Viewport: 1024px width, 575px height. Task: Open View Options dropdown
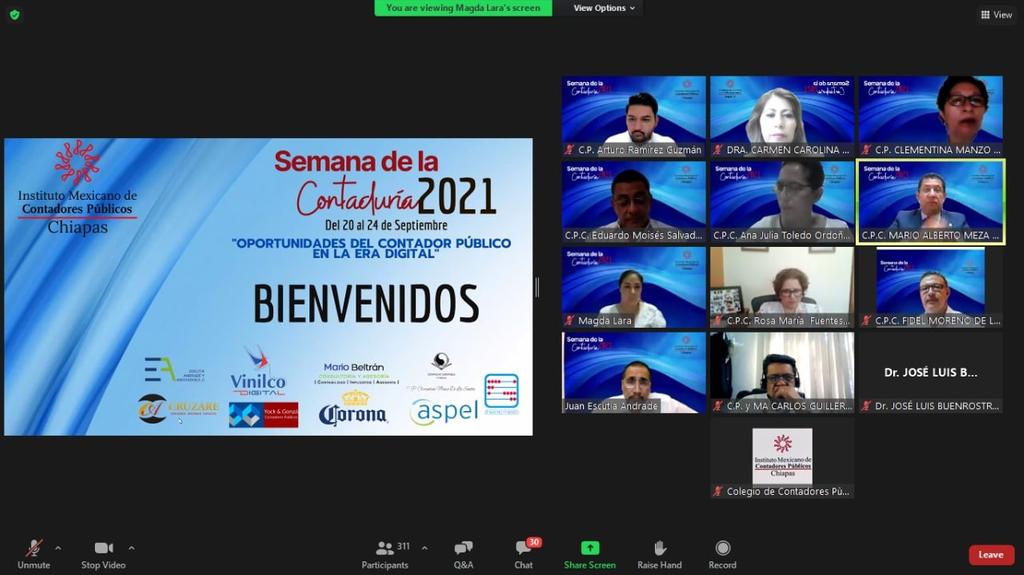point(604,8)
